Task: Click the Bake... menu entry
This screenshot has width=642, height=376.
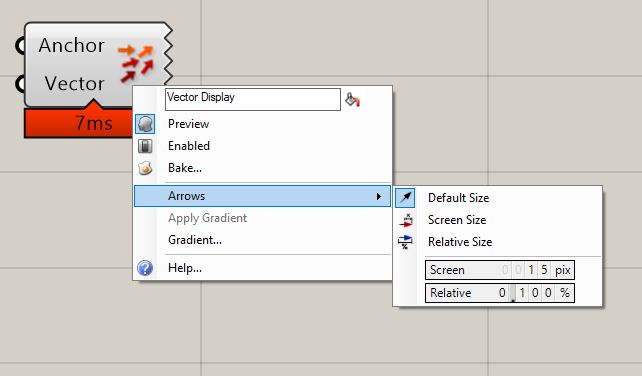Action: click(x=185, y=168)
